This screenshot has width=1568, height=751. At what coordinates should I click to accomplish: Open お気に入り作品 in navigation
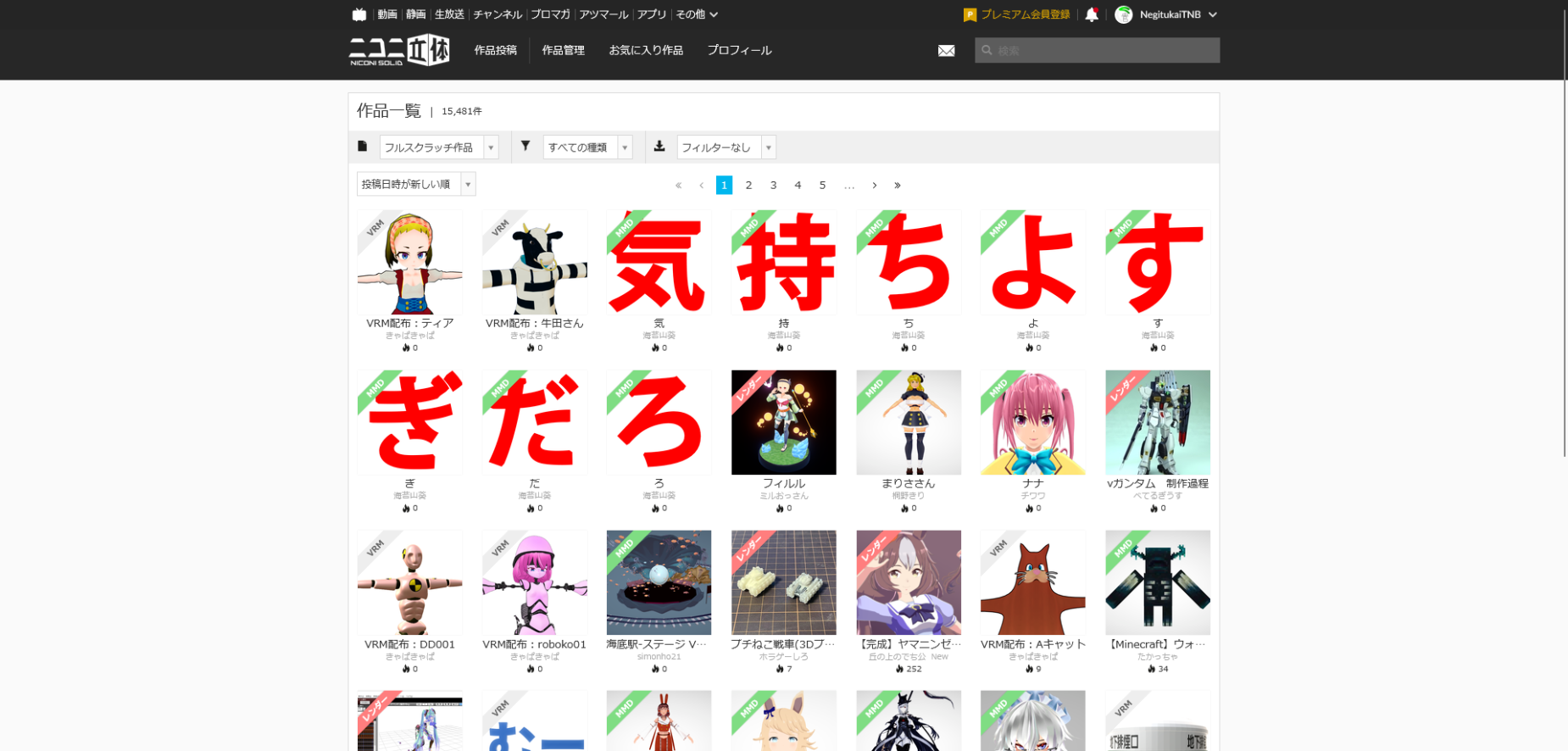(x=646, y=51)
